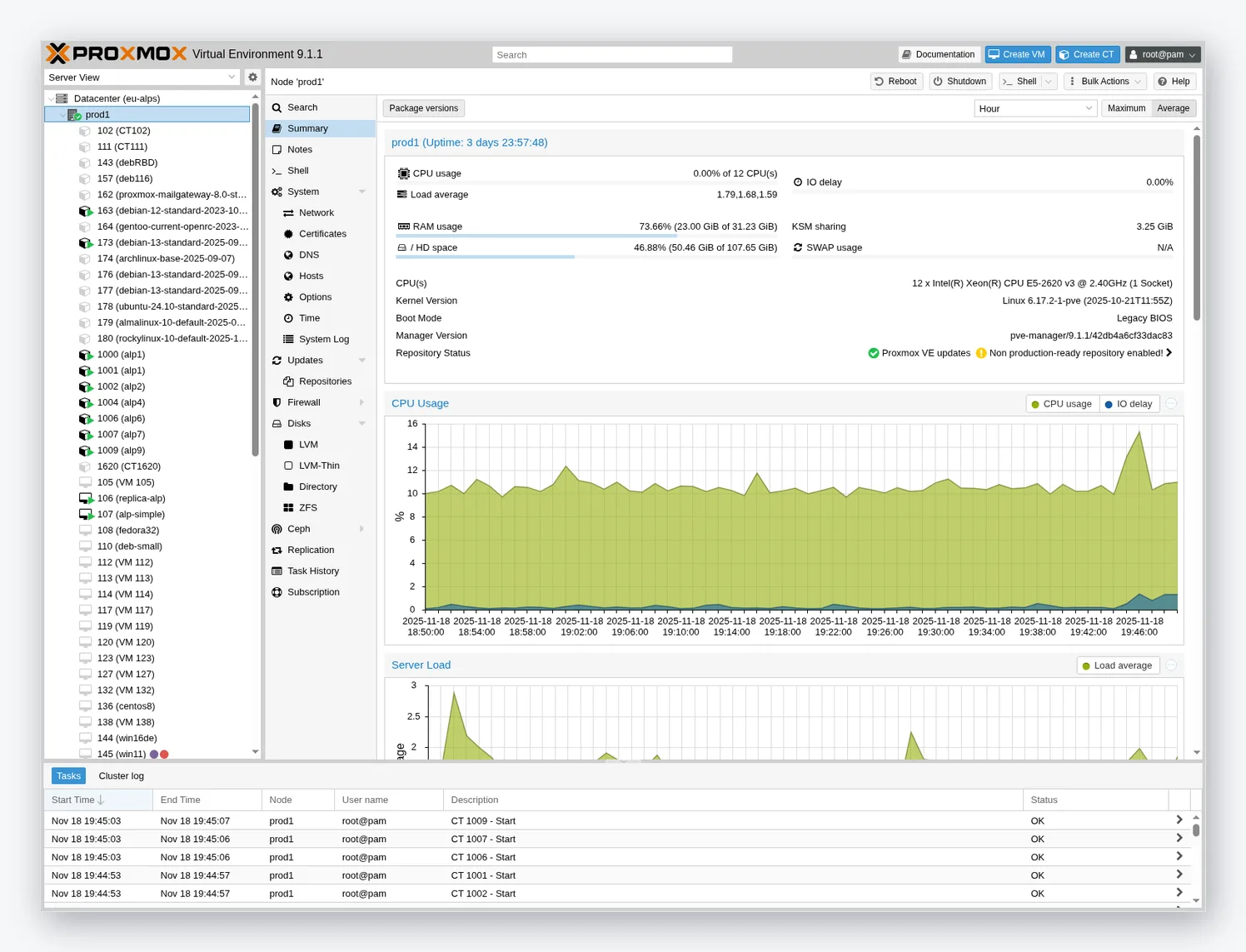Open the Summary menu item

coord(321,129)
